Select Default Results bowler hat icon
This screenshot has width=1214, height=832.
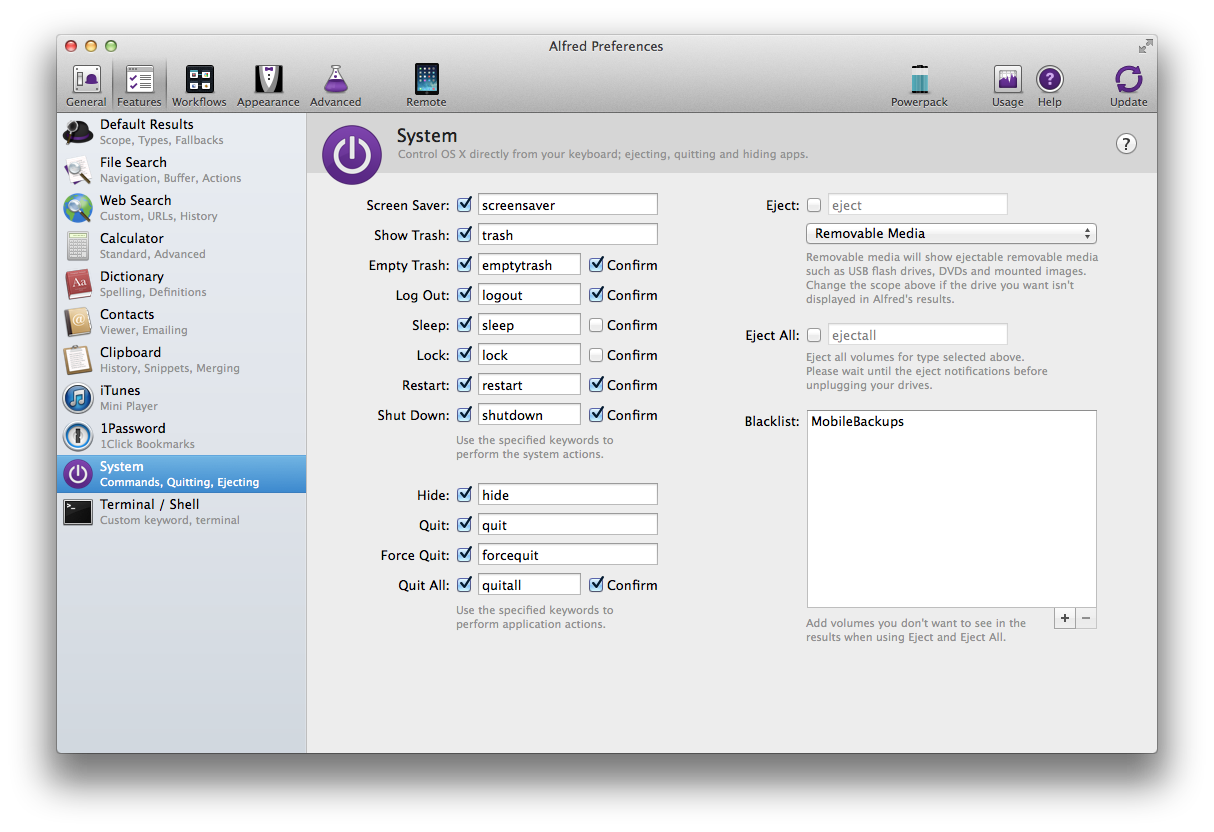[x=78, y=132]
